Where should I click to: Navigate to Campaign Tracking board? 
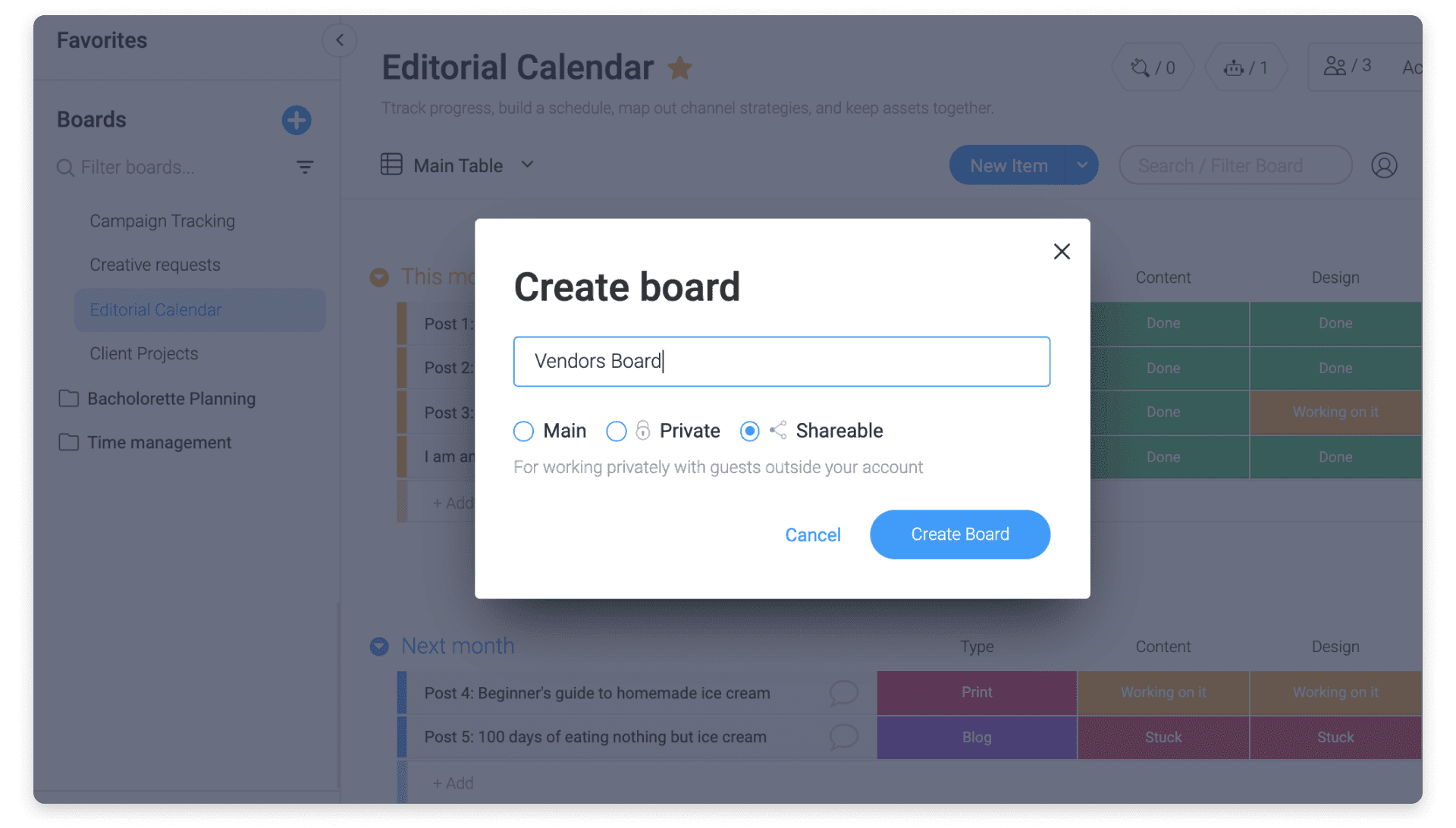point(162,219)
